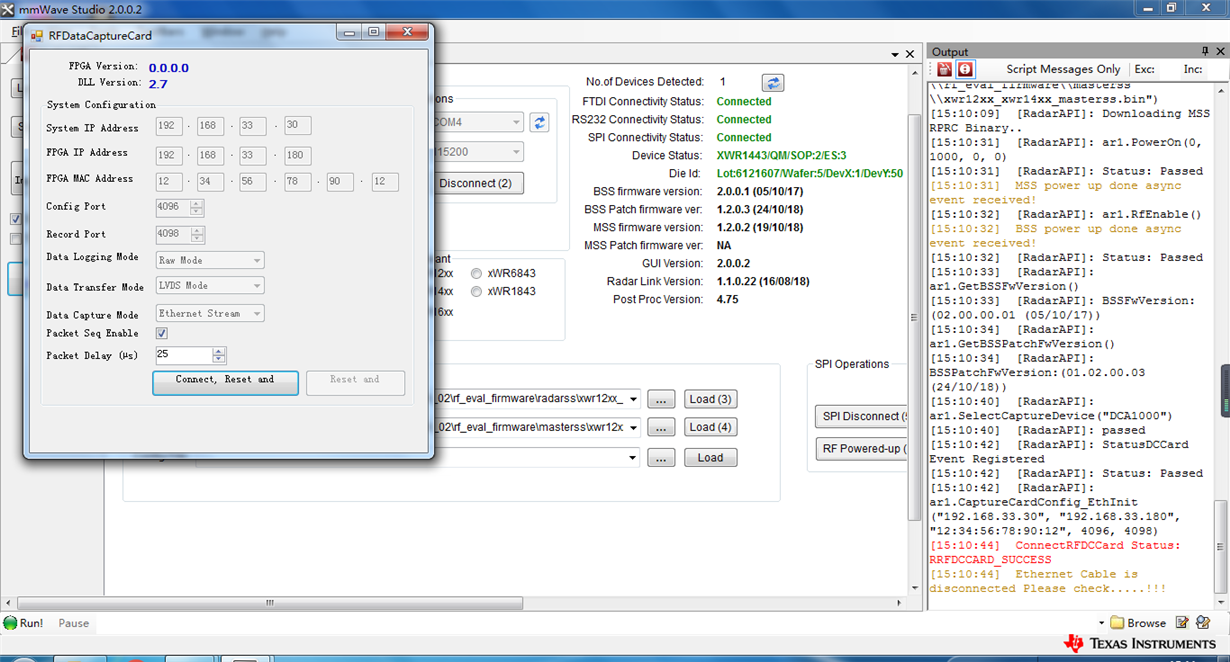
Task: Click FPGA MAC Address first field 12
Action: tap(169, 182)
